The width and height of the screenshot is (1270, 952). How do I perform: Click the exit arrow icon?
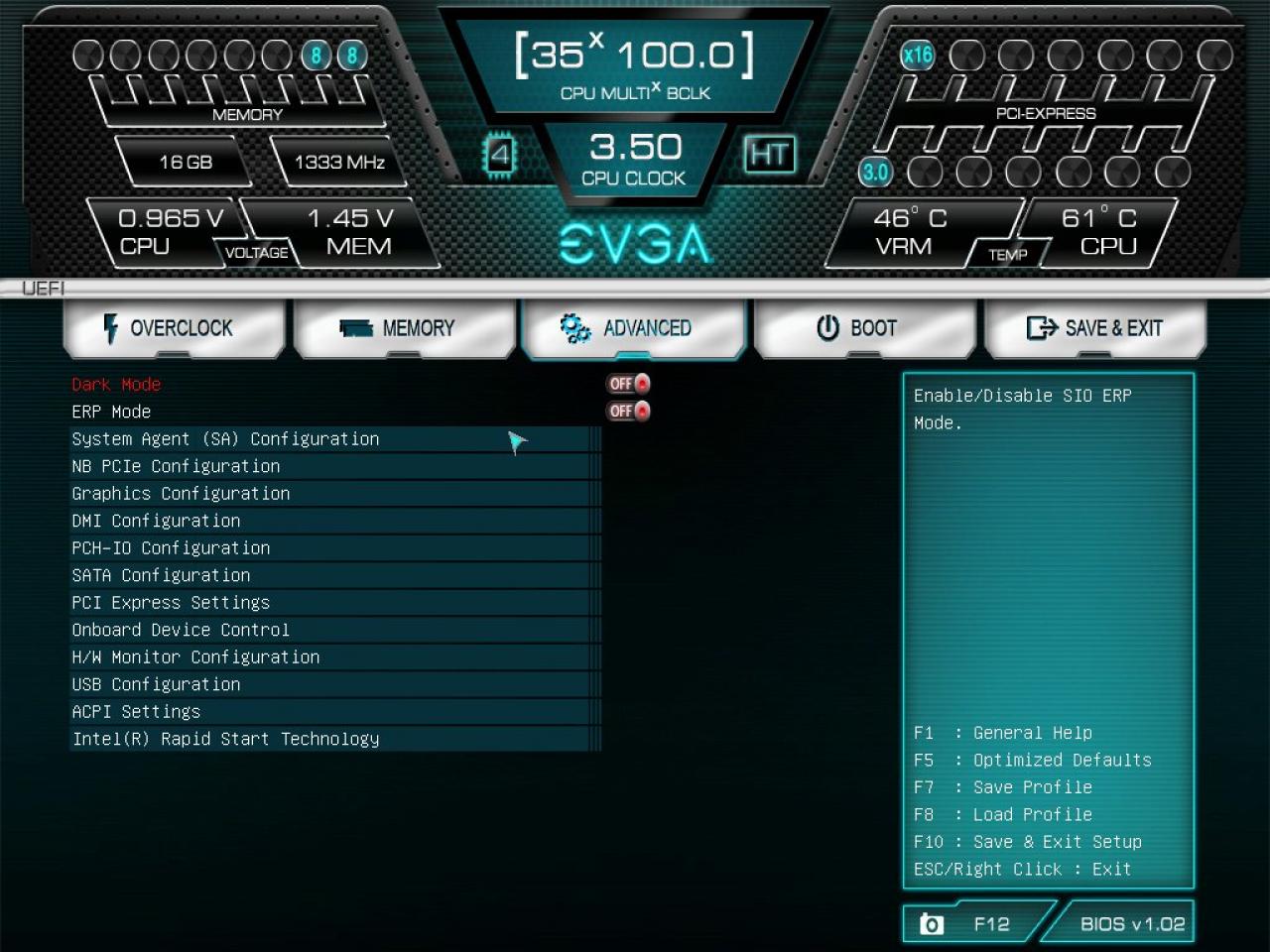tap(1042, 328)
